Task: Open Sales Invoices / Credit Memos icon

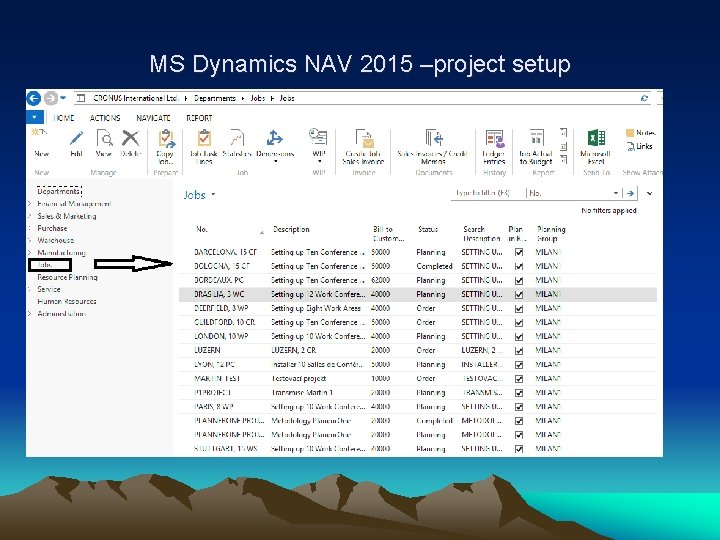Action: point(433,138)
